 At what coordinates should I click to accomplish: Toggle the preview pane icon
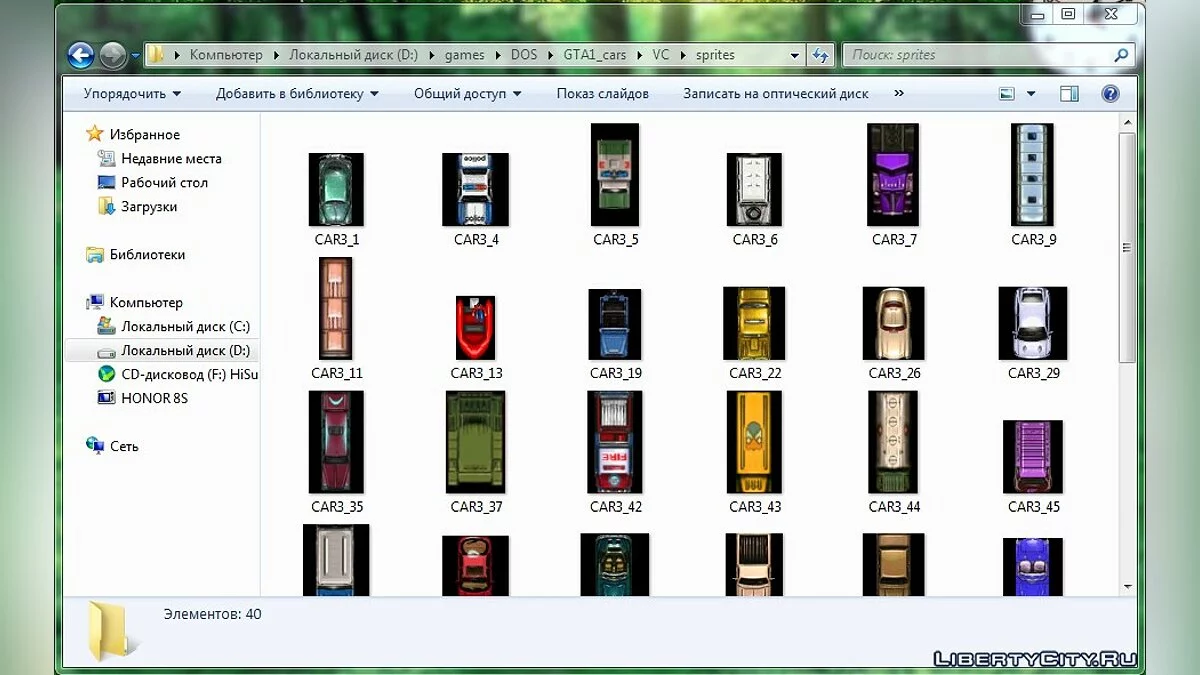pyautogui.click(x=1069, y=93)
